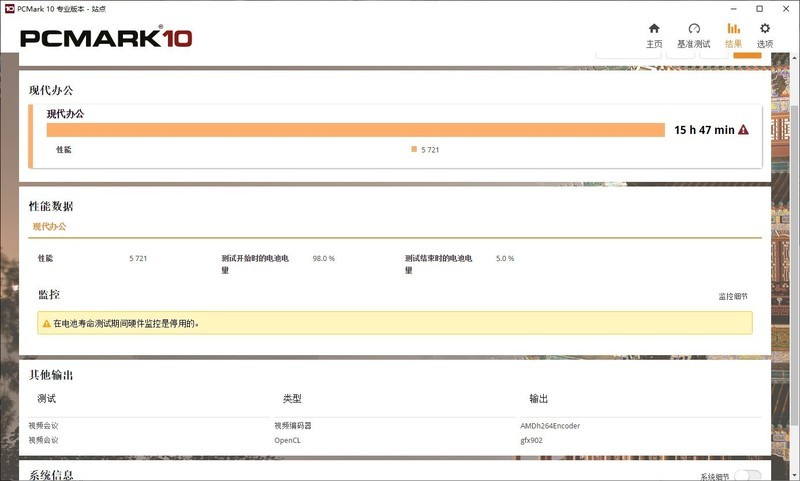Click the 测试 column header
The image size is (800, 481).
46,398
